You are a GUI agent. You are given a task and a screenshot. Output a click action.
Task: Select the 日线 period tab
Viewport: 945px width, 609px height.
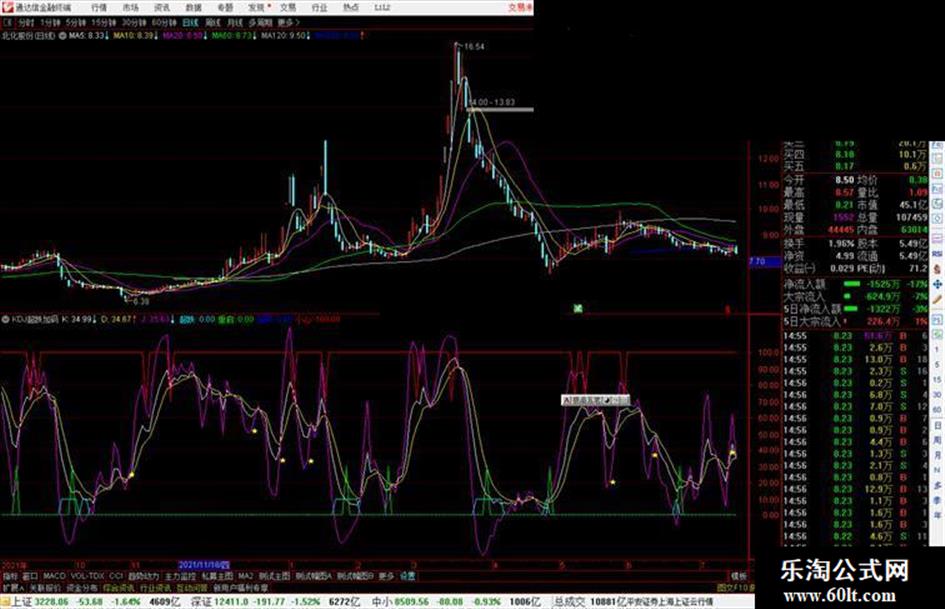click(190, 22)
